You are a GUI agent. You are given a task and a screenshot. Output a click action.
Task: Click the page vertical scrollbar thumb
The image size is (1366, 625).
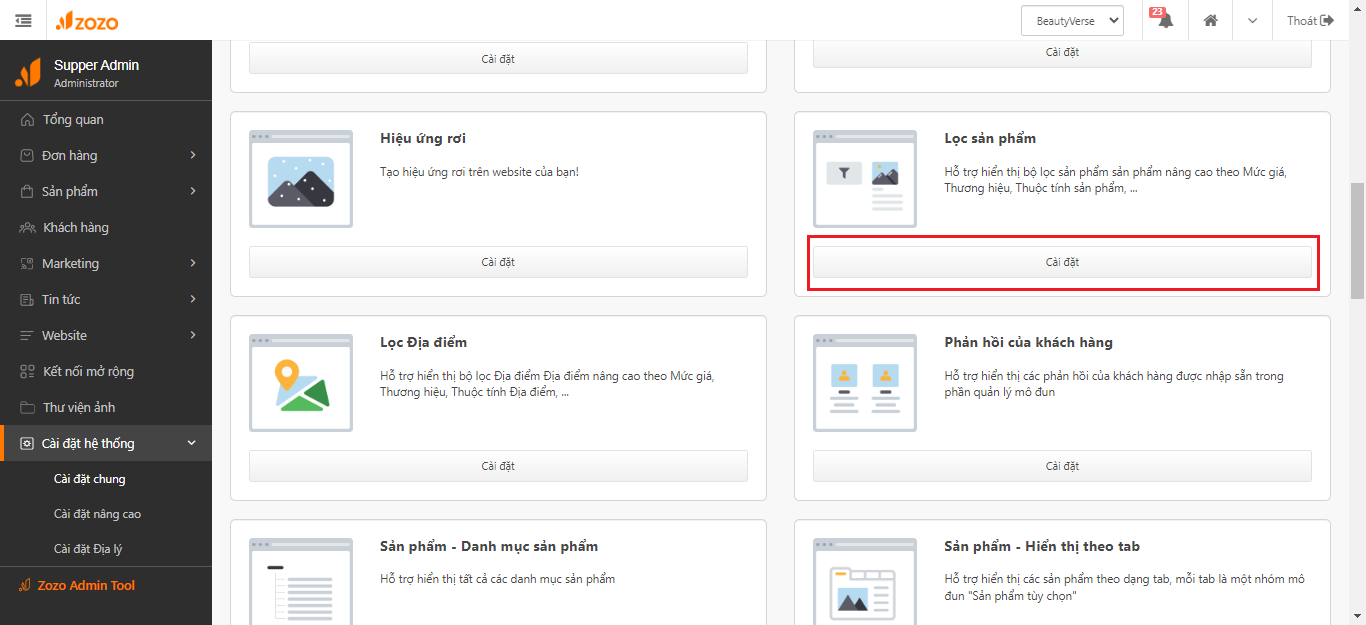tap(1357, 241)
